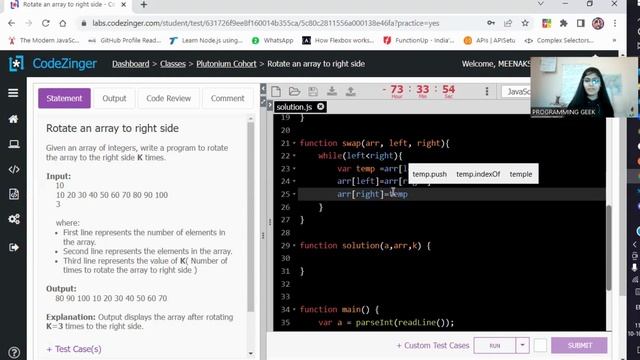Click the share icon in the address bar

click(x=508, y=23)
